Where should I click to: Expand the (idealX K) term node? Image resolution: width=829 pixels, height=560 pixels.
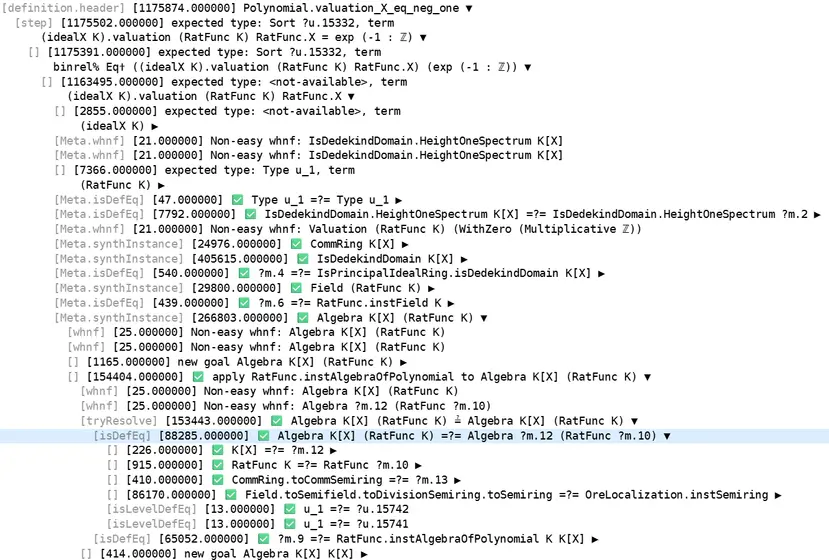(x=155, y=126)
